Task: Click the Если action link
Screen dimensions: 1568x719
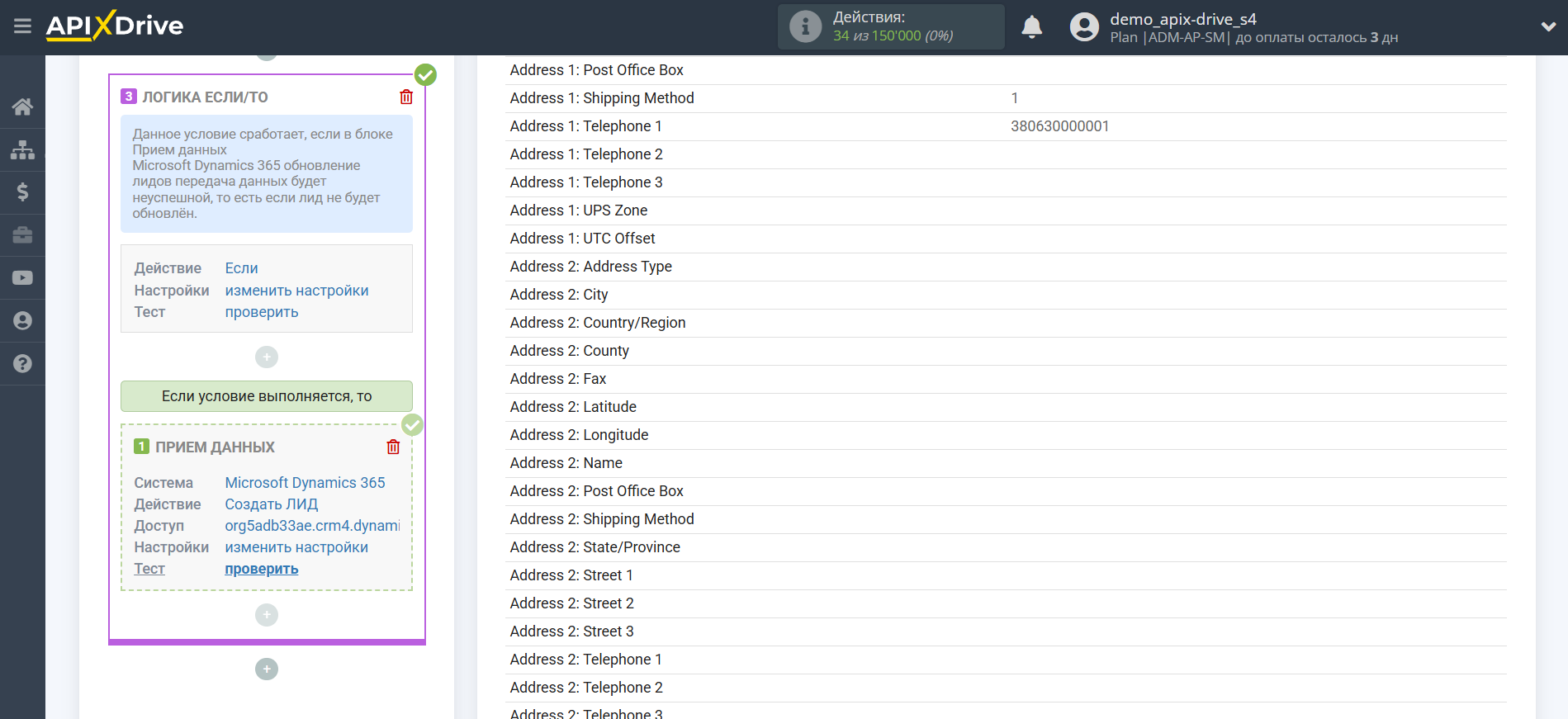Action: click(x=241, y=268)
